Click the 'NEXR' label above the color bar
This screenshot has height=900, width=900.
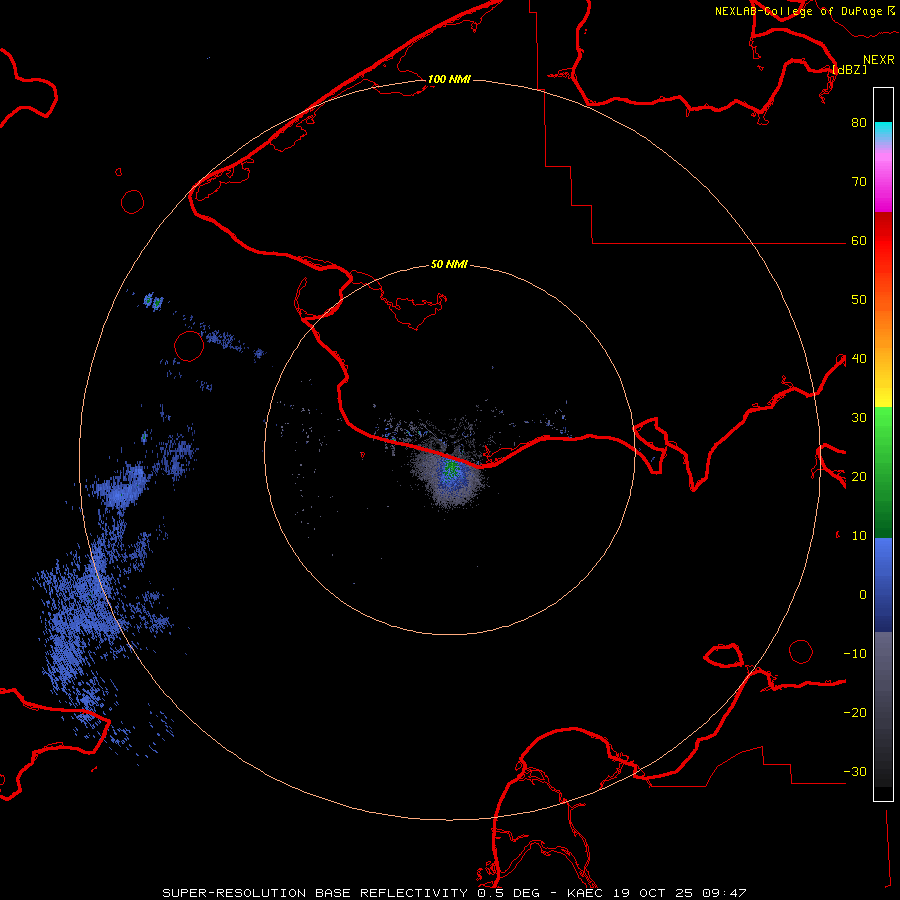[x=879, y=60]
